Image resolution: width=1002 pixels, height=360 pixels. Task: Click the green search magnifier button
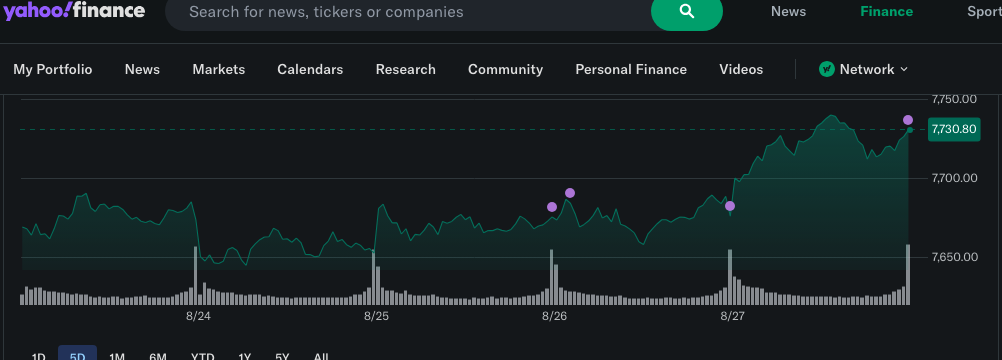point(686,12)
